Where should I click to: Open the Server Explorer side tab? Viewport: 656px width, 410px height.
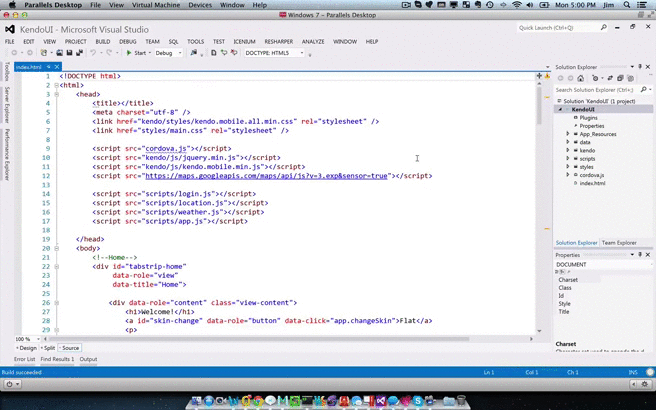tap(7, 105)
